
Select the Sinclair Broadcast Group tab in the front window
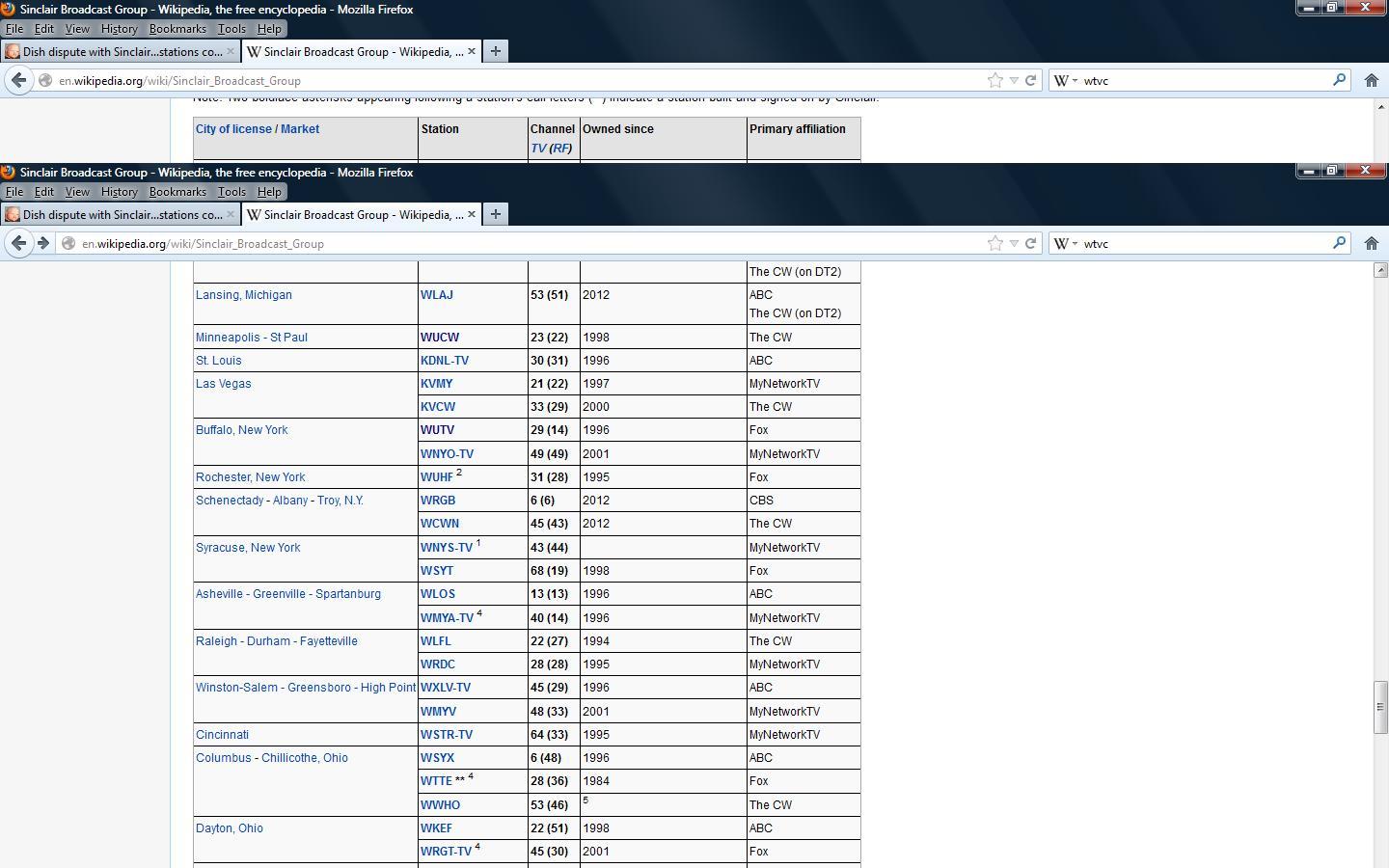[x=362, y=214]
